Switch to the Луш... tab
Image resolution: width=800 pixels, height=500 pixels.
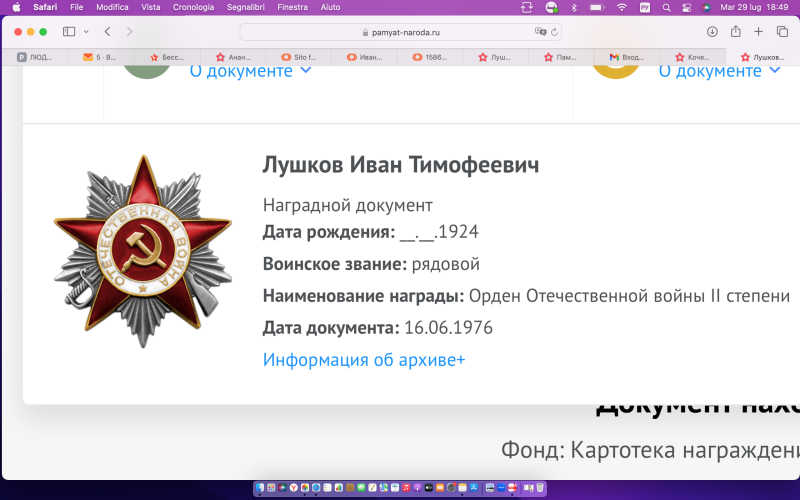pyautogui.click(x=495, y=57)
